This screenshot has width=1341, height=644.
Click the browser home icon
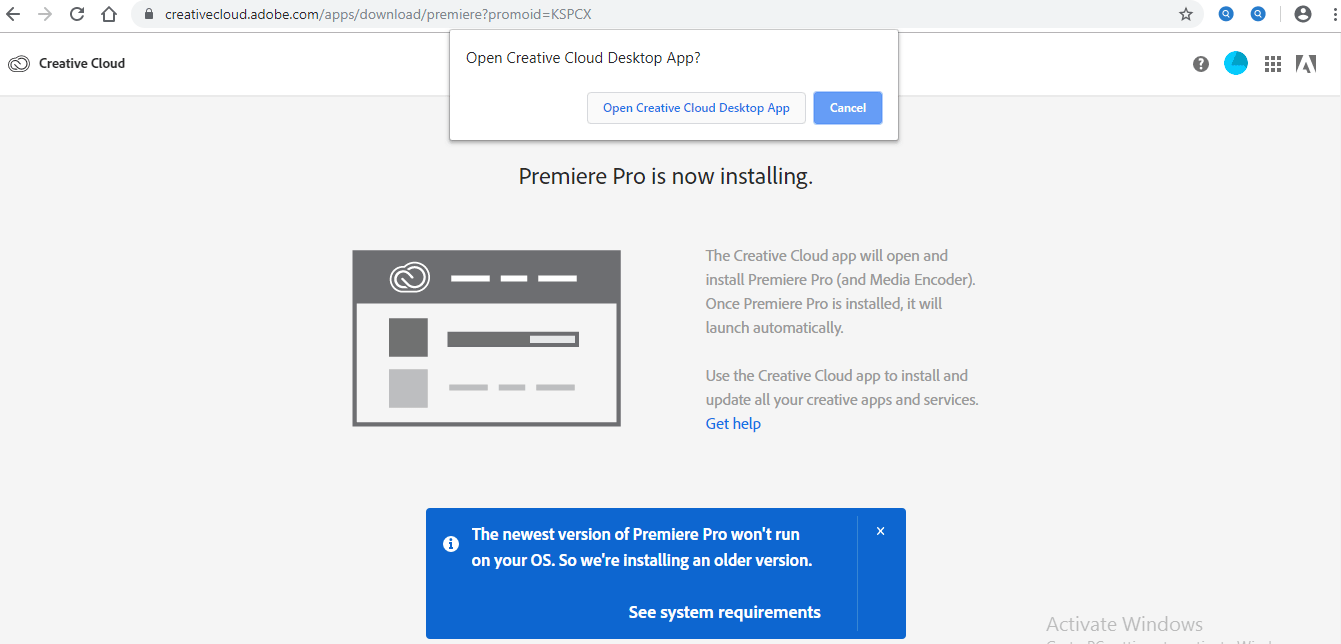click(109, 14)
